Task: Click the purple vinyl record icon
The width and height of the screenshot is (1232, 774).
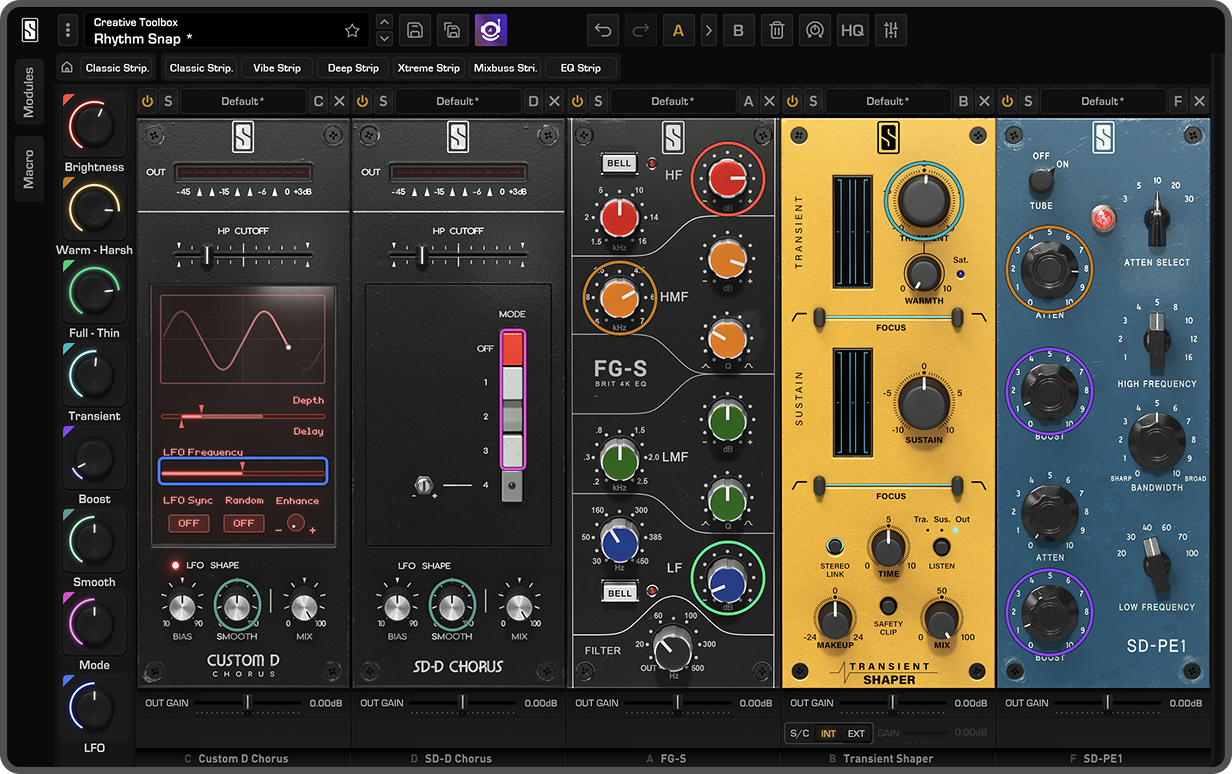Action: point(491,31)
